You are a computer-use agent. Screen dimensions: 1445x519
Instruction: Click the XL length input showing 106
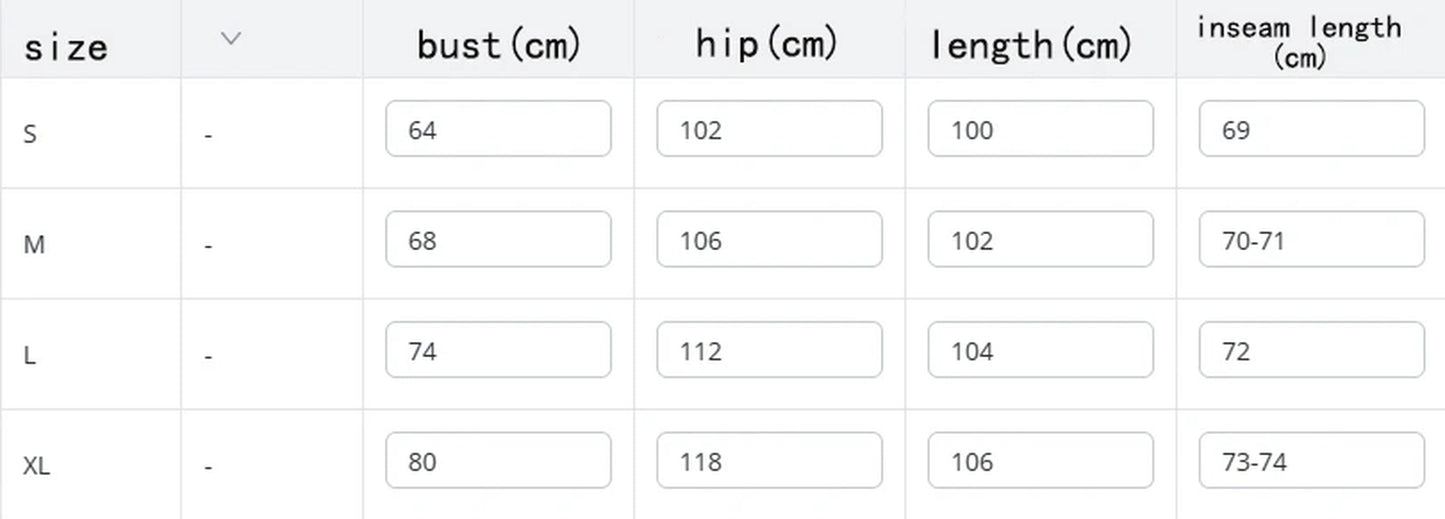tap(1040, 461)
